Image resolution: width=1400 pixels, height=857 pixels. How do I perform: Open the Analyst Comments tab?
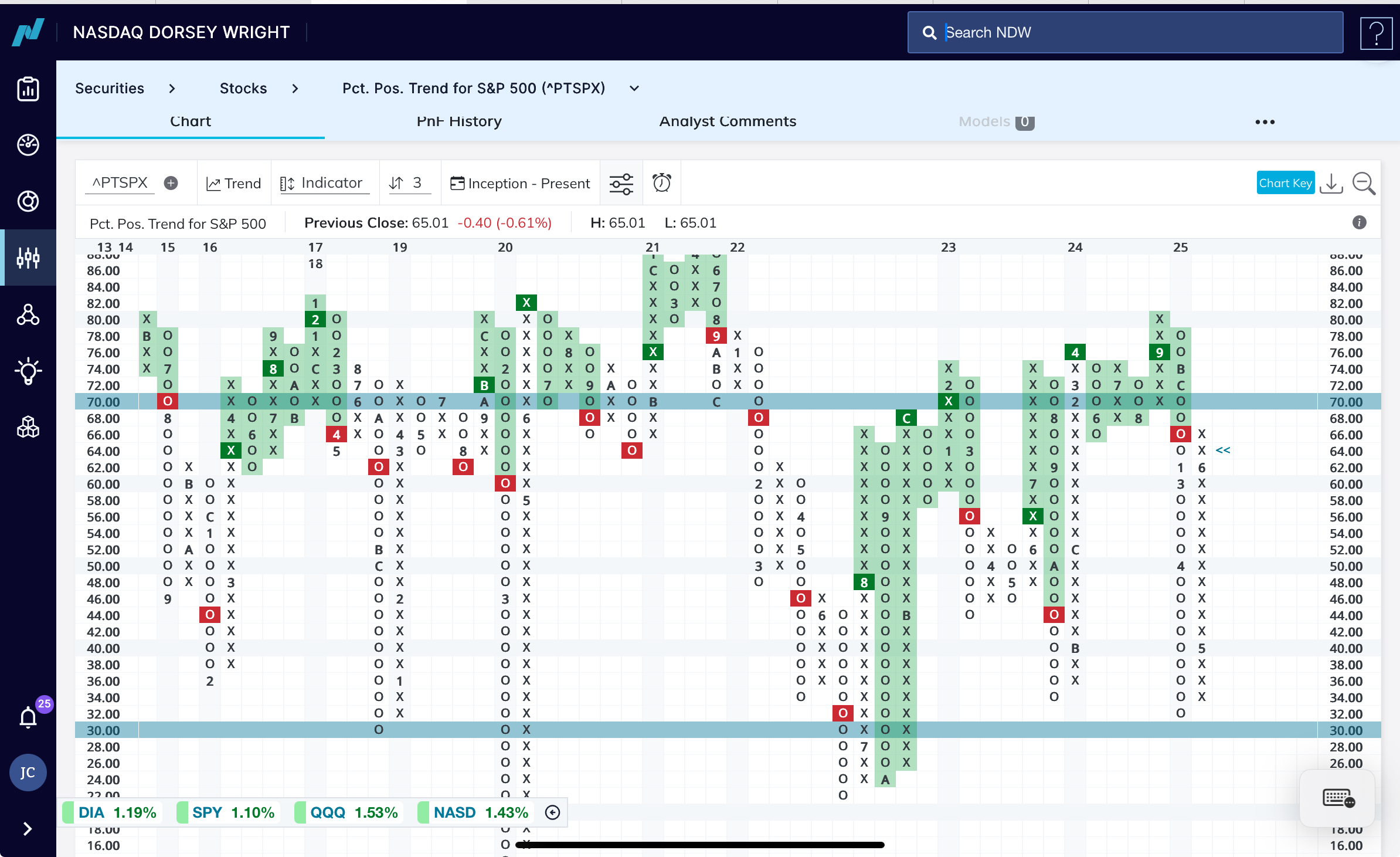point(728,121)
